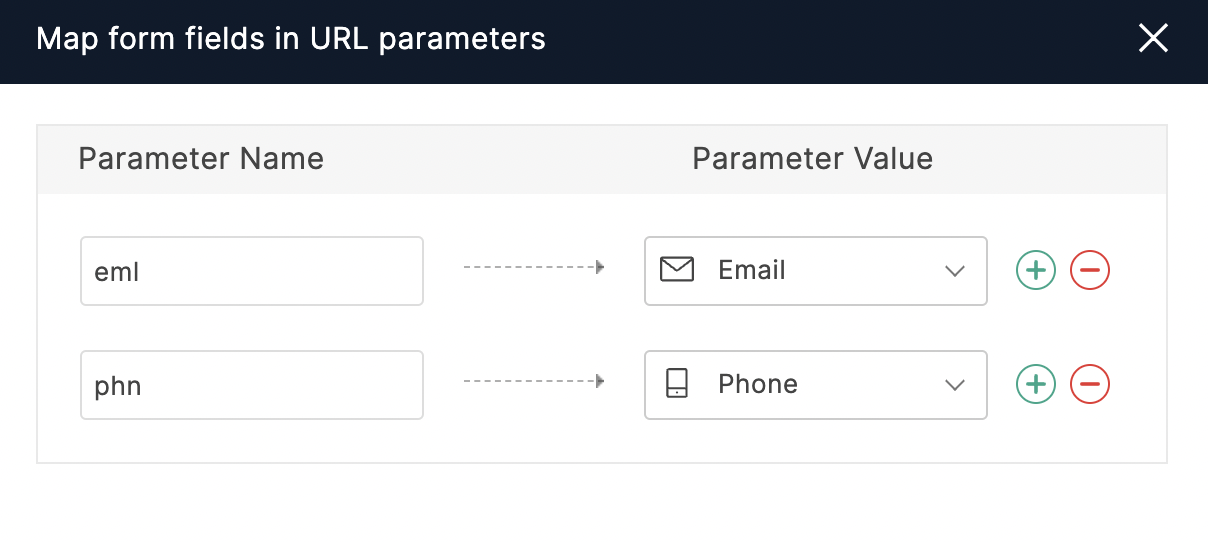
Task: Click the mobile device icon beside Phone
Action: point(677,384)
